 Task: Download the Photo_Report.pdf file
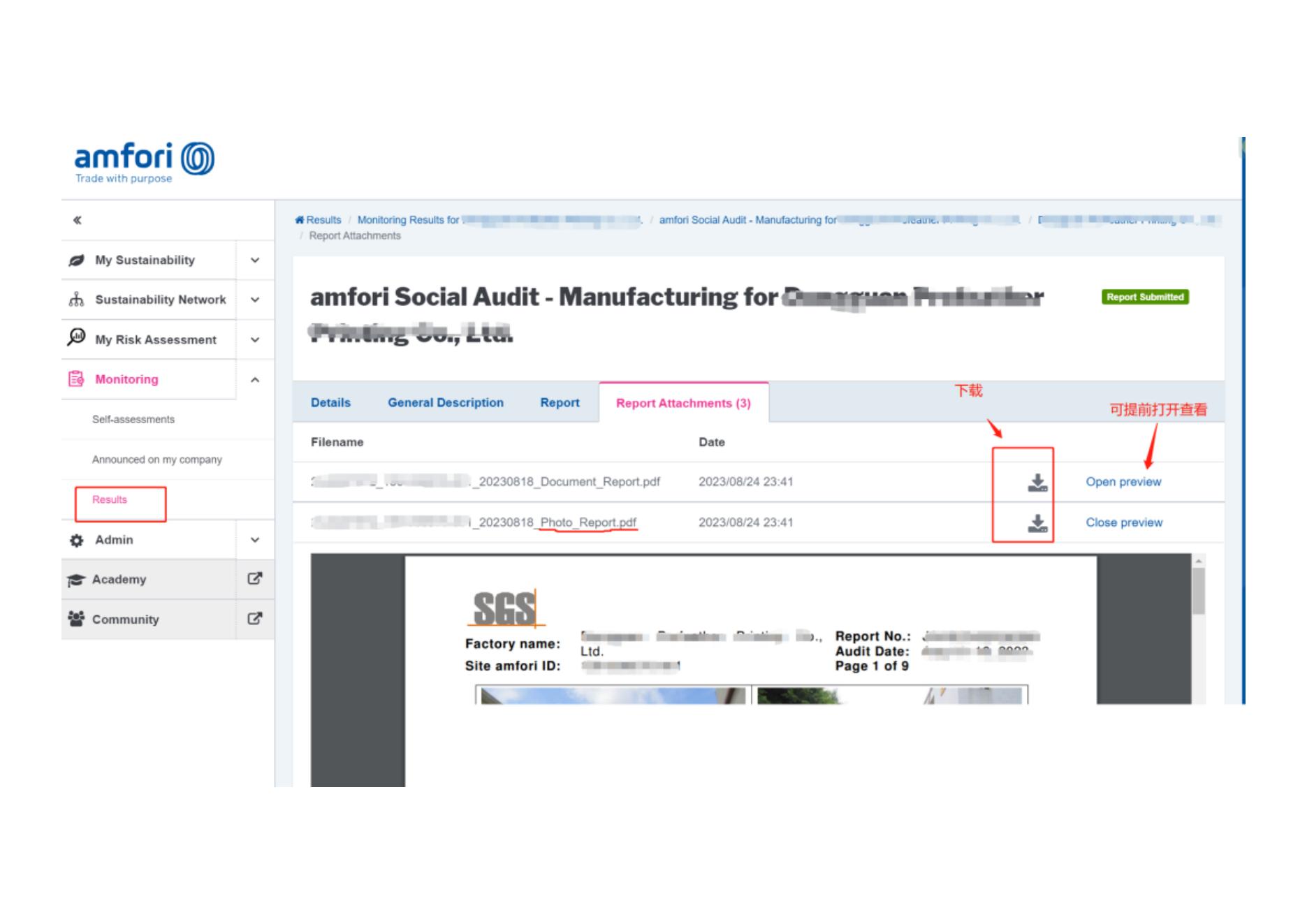pyautogui.click(x=1037, y=523)
